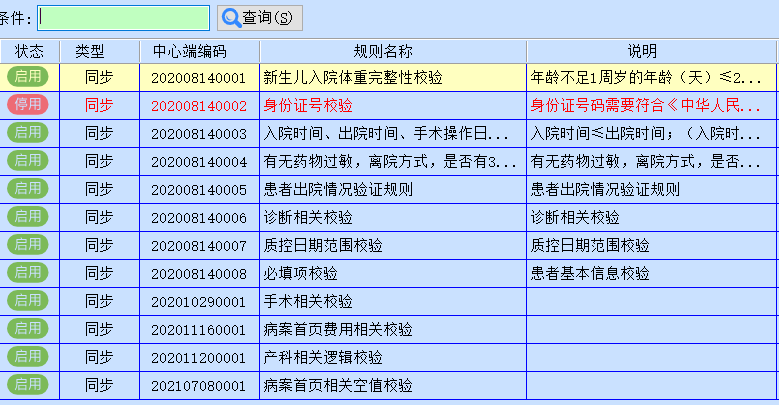The width and height of the screenshot is (779, 405).
Task: Toggle status badge of 产科相关逻辑校验 rule
Action: [x=28, y=356]
